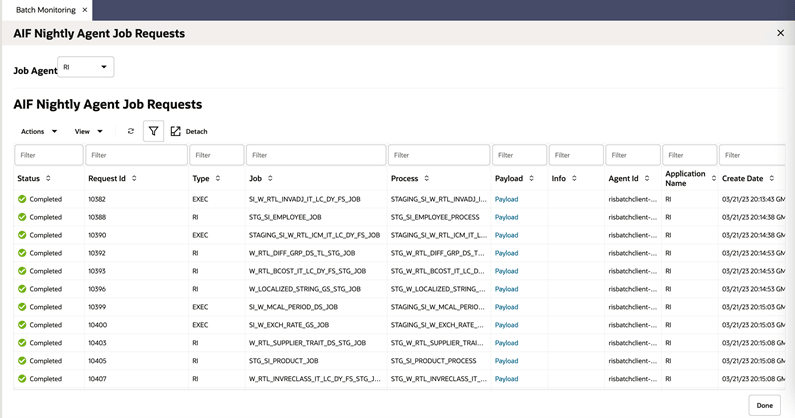
Task: Click green Completed icon for request 10388
Action: tap(22, 217)
